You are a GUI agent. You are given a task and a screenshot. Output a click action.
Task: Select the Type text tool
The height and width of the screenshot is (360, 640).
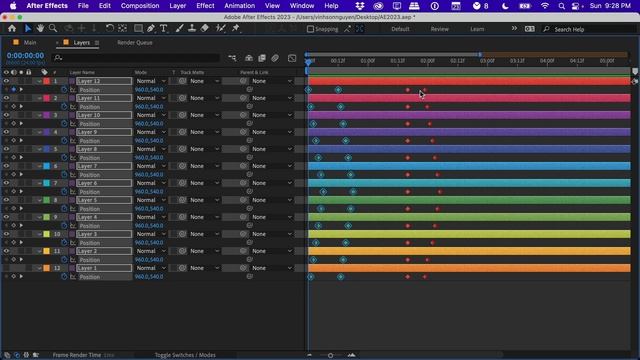(164, 29)
